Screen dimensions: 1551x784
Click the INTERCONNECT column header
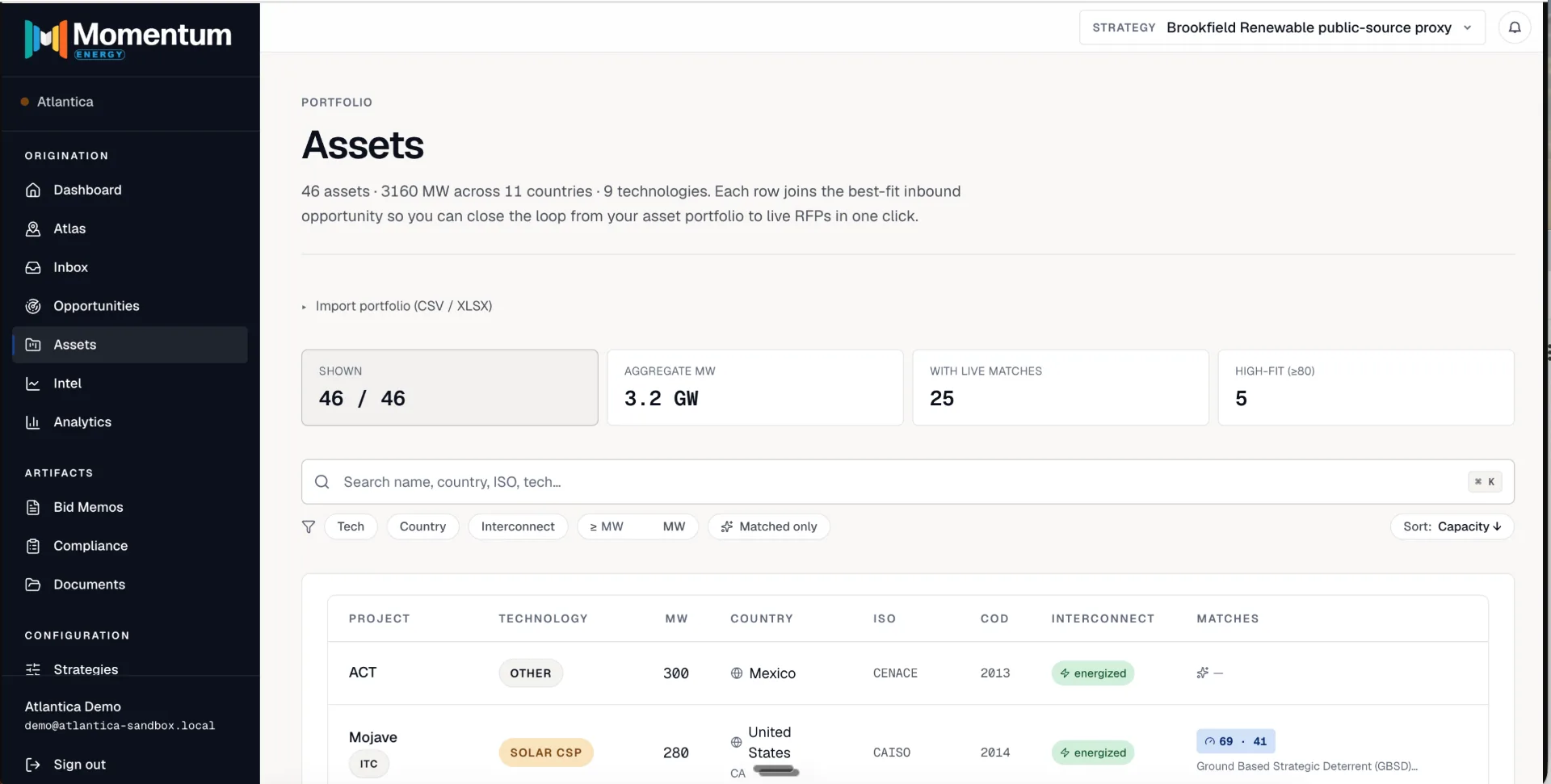click(x=1103, y=618)
